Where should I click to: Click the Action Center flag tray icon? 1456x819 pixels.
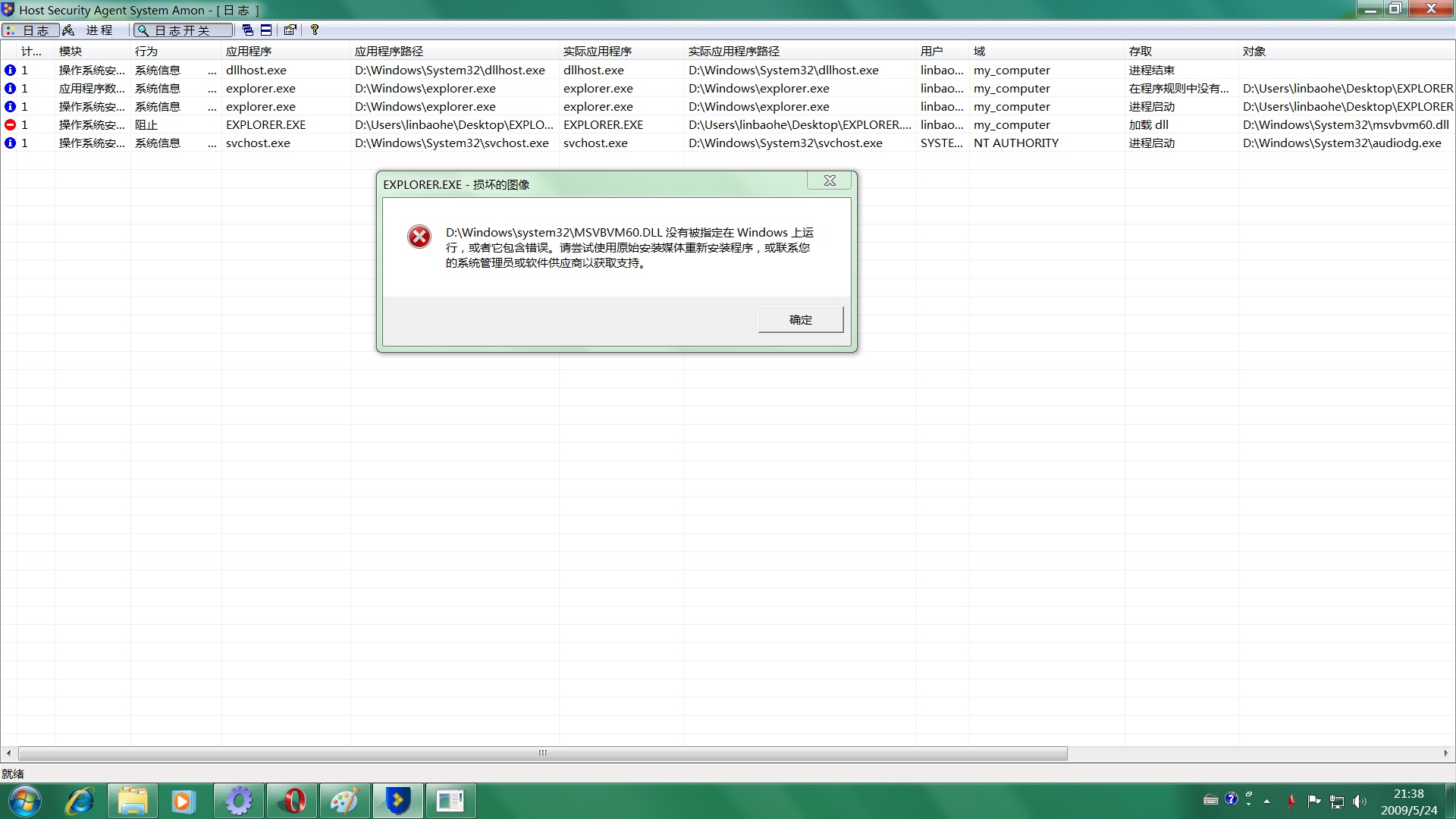[1314, 801]
